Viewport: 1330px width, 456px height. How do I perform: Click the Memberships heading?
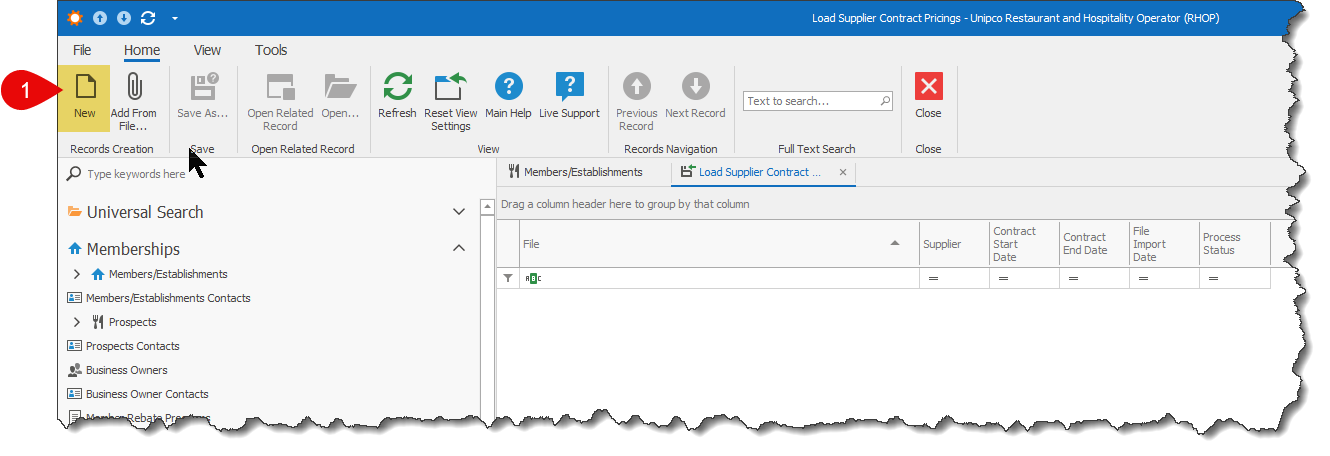133,249
